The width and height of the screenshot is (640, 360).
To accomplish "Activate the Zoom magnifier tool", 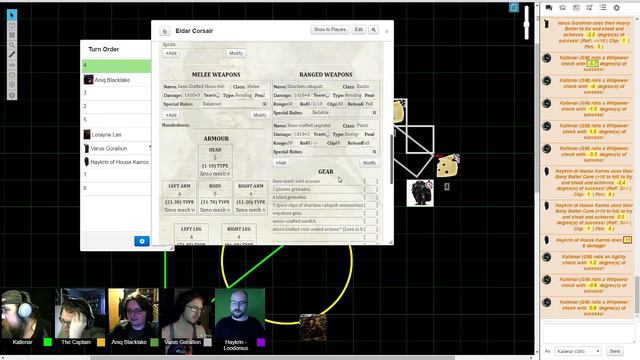I will point(12,45).
